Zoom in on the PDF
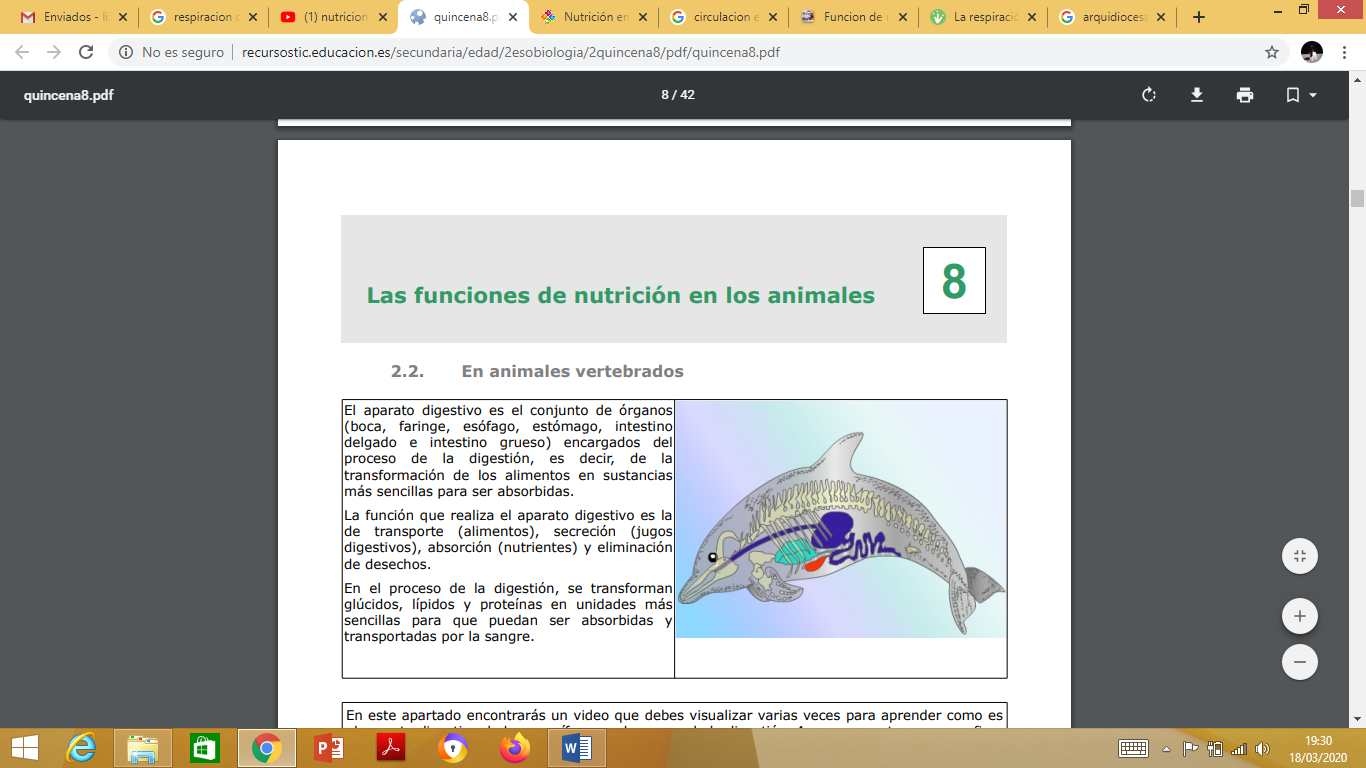This screenshot has width=1366, height=768. (x=1300, y=616)
